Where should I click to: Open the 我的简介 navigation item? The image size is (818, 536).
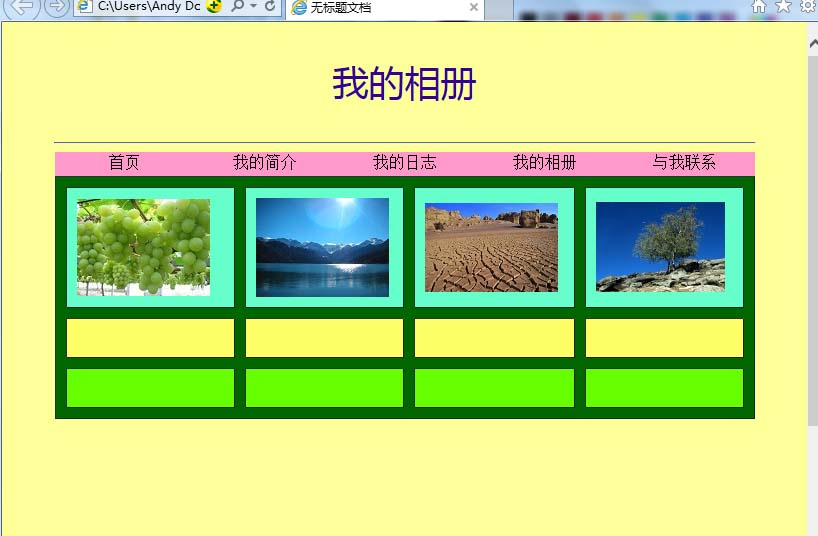(264, 162)
